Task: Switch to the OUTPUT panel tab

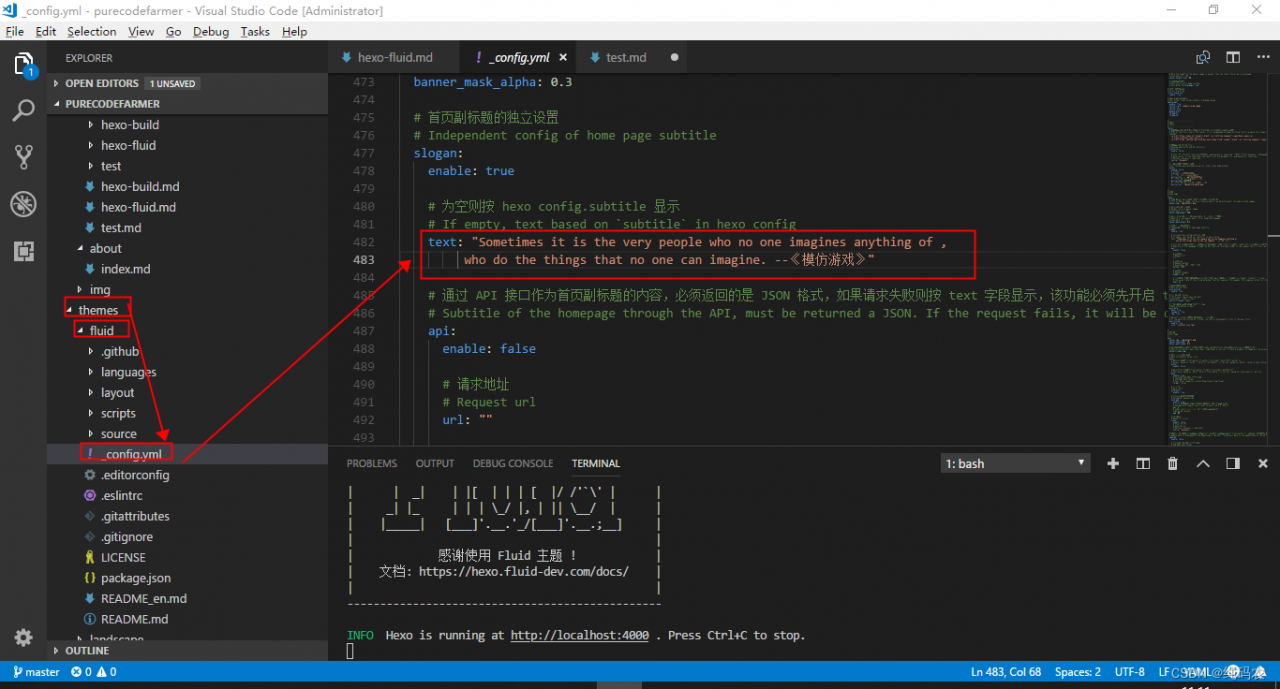Action: [435, 463]
